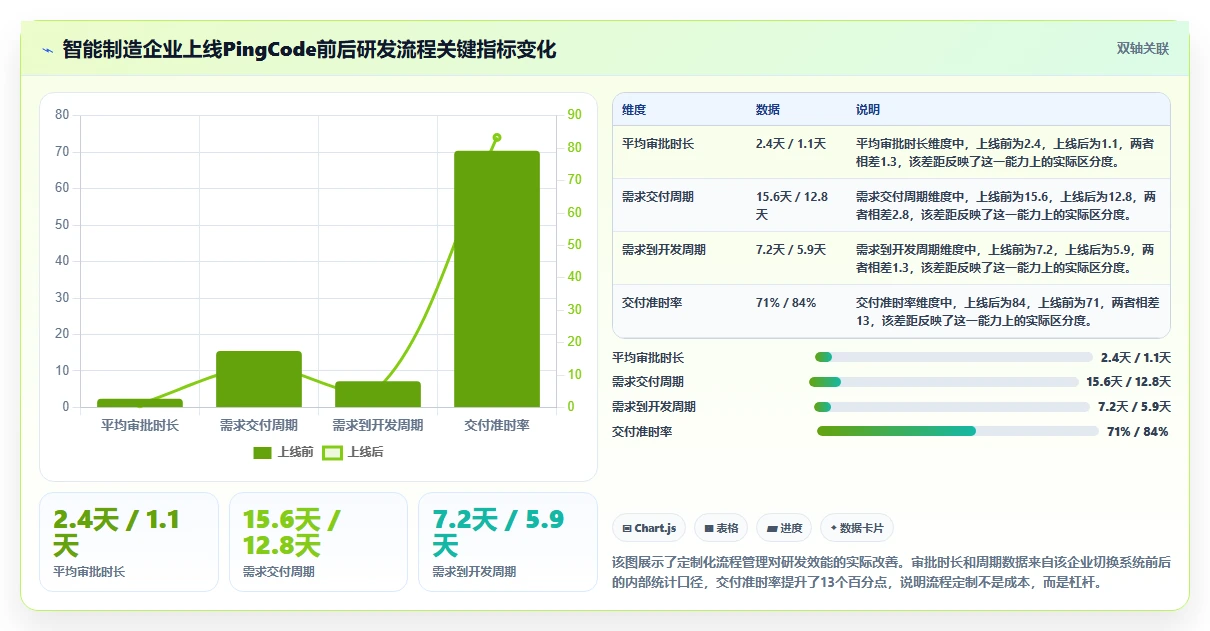Viewport: 1210px width, 631px height.
Task: Click the 7.2天 / 5.9天 data card
Action: (508, 542)
